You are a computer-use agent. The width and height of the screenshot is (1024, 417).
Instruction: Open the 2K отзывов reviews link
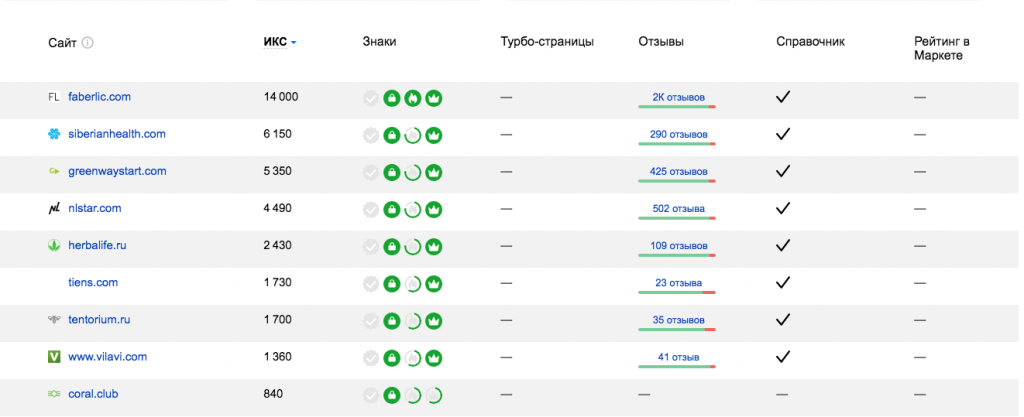click(x=679, y=97)
